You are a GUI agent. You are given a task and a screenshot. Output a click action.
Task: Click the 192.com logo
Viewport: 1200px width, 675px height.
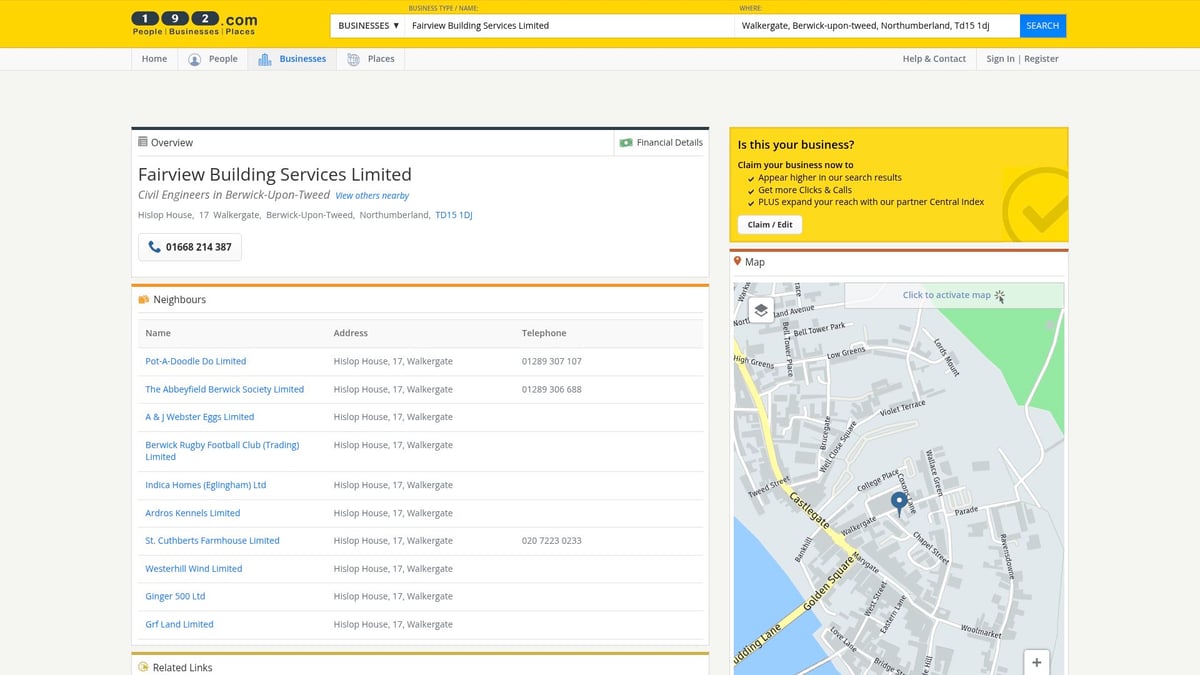195,23
